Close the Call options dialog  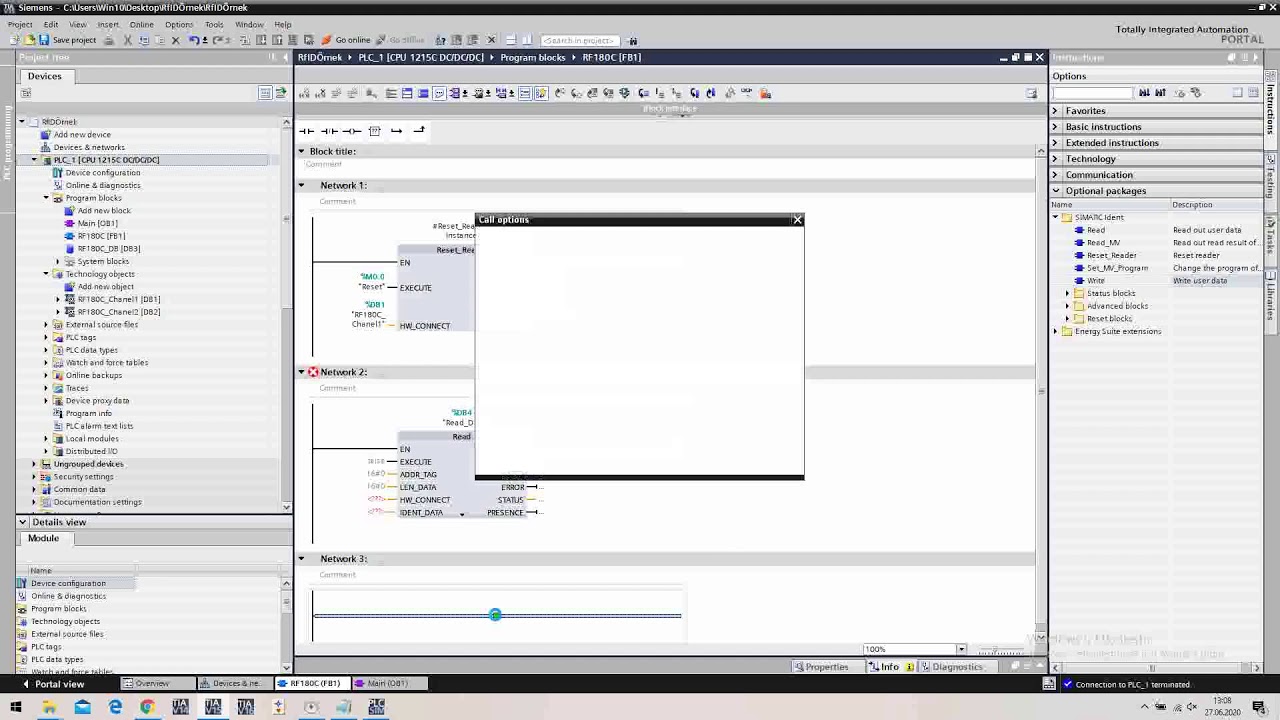coord(797,220)
